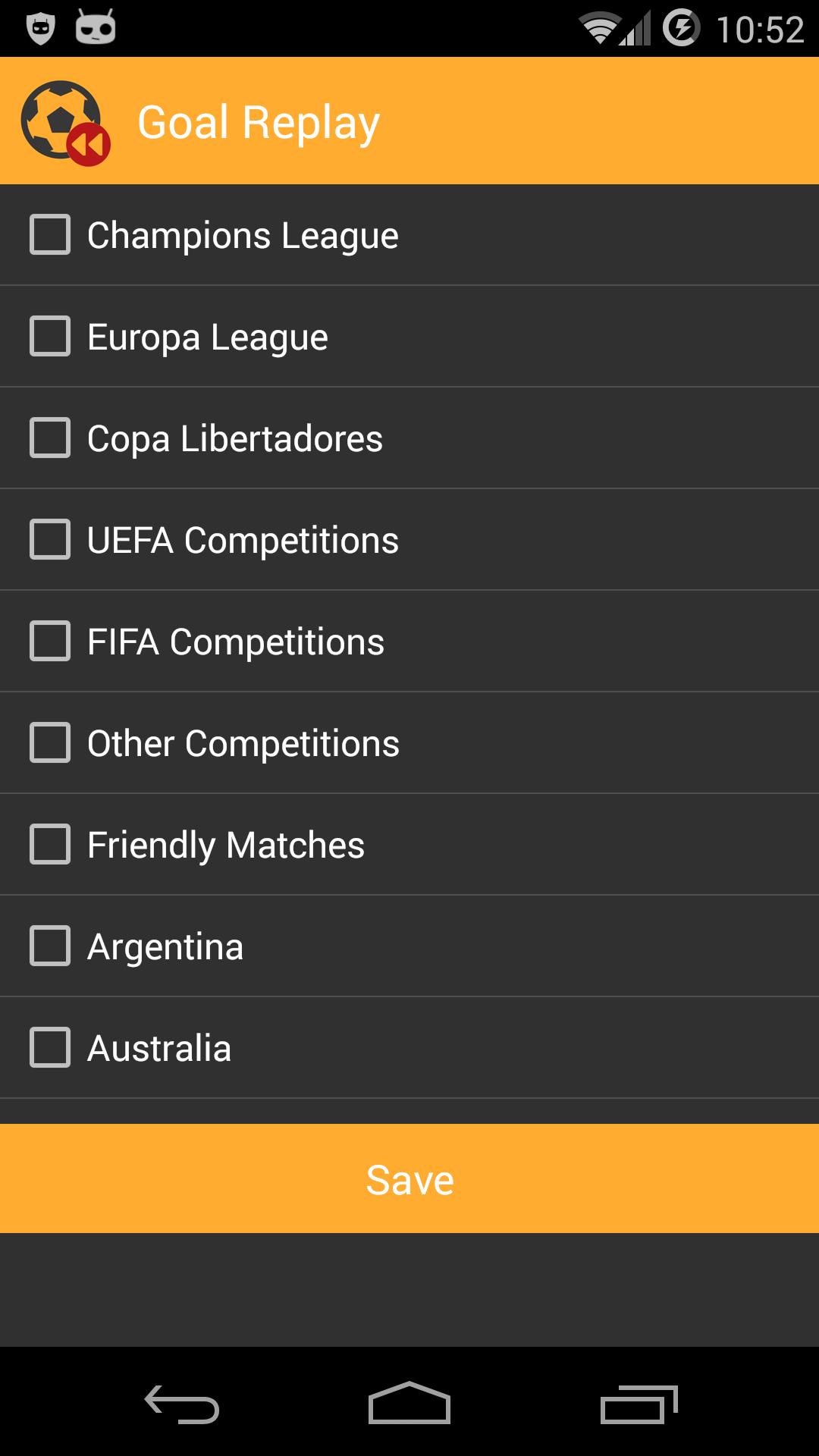Tap the shield notification icon
This screenshot has height=1456, width=819.
pos(40,29)
